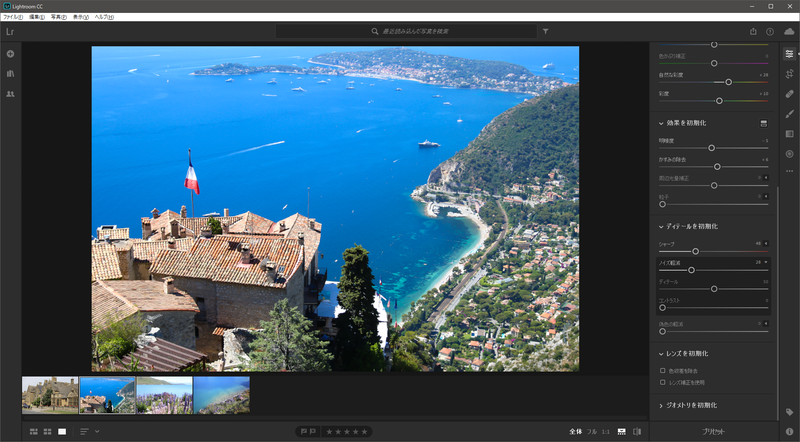This screenshot has height=442, width=800.
Task: Switch to square grid view
Action: click(x=47, y=432)
